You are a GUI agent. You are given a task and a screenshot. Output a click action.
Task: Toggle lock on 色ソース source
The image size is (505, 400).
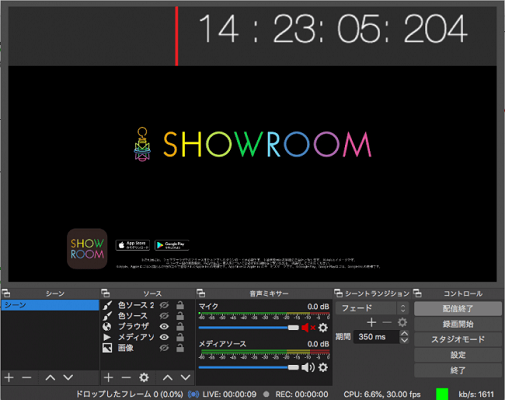point(180,316)
